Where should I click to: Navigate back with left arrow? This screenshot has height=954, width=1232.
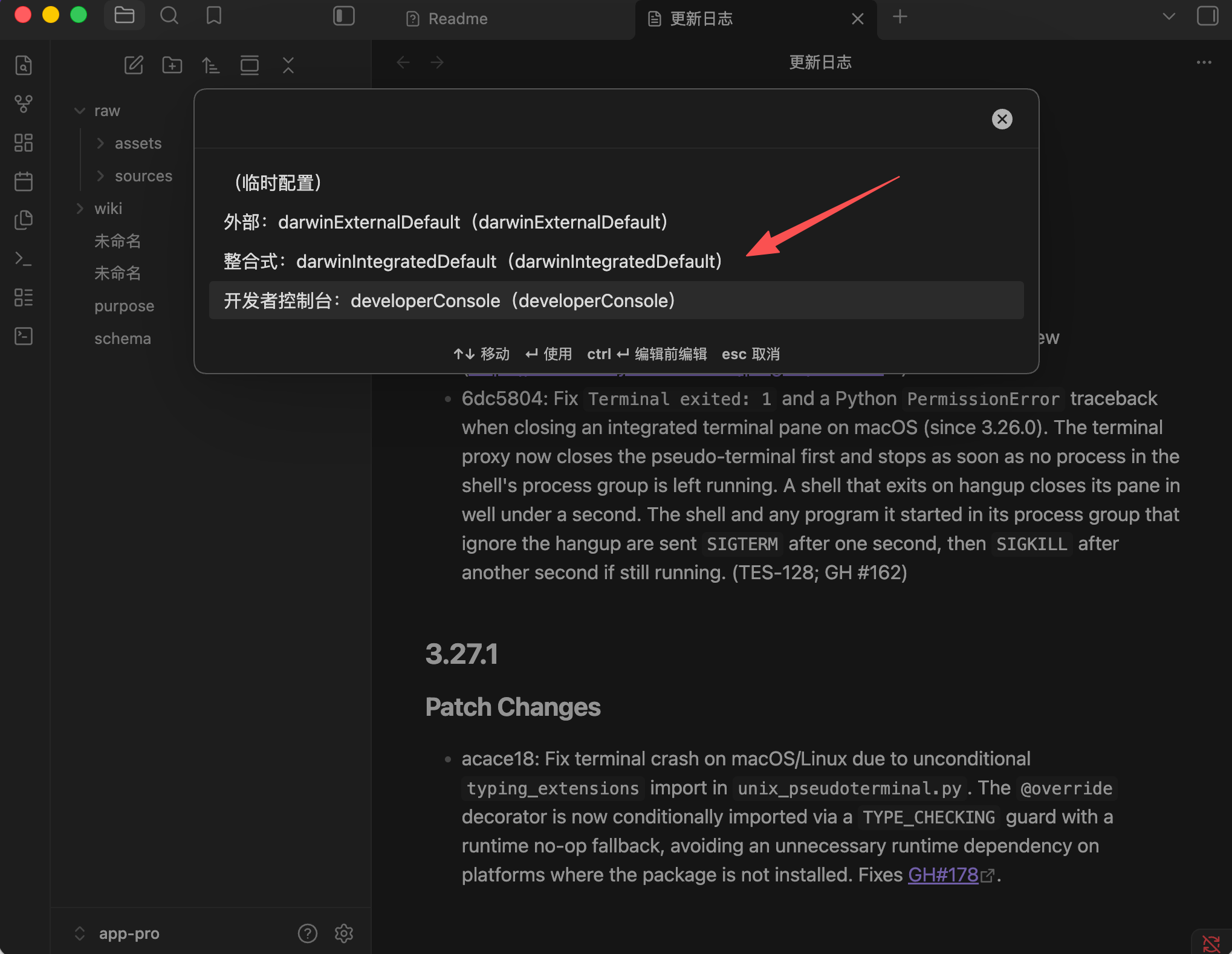pyautogui.click(x=403, y=62)
